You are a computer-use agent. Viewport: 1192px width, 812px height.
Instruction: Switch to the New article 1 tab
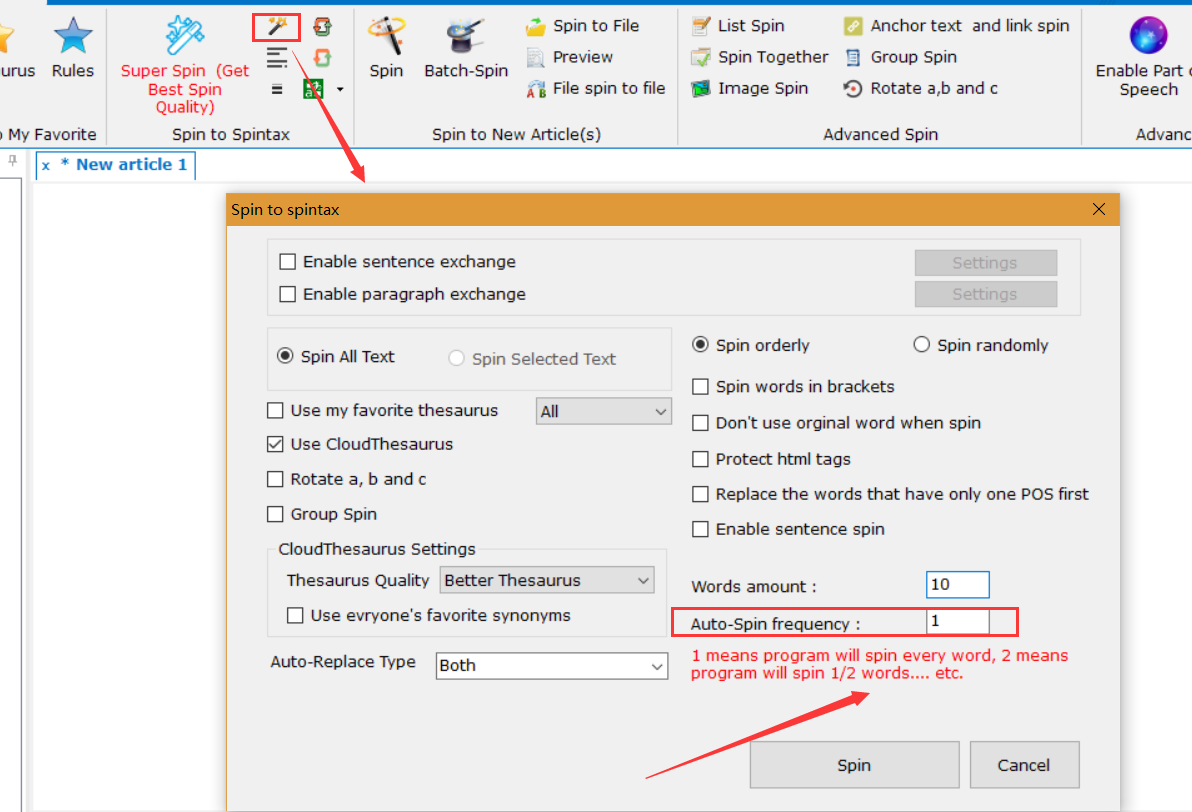click(124, 165)
